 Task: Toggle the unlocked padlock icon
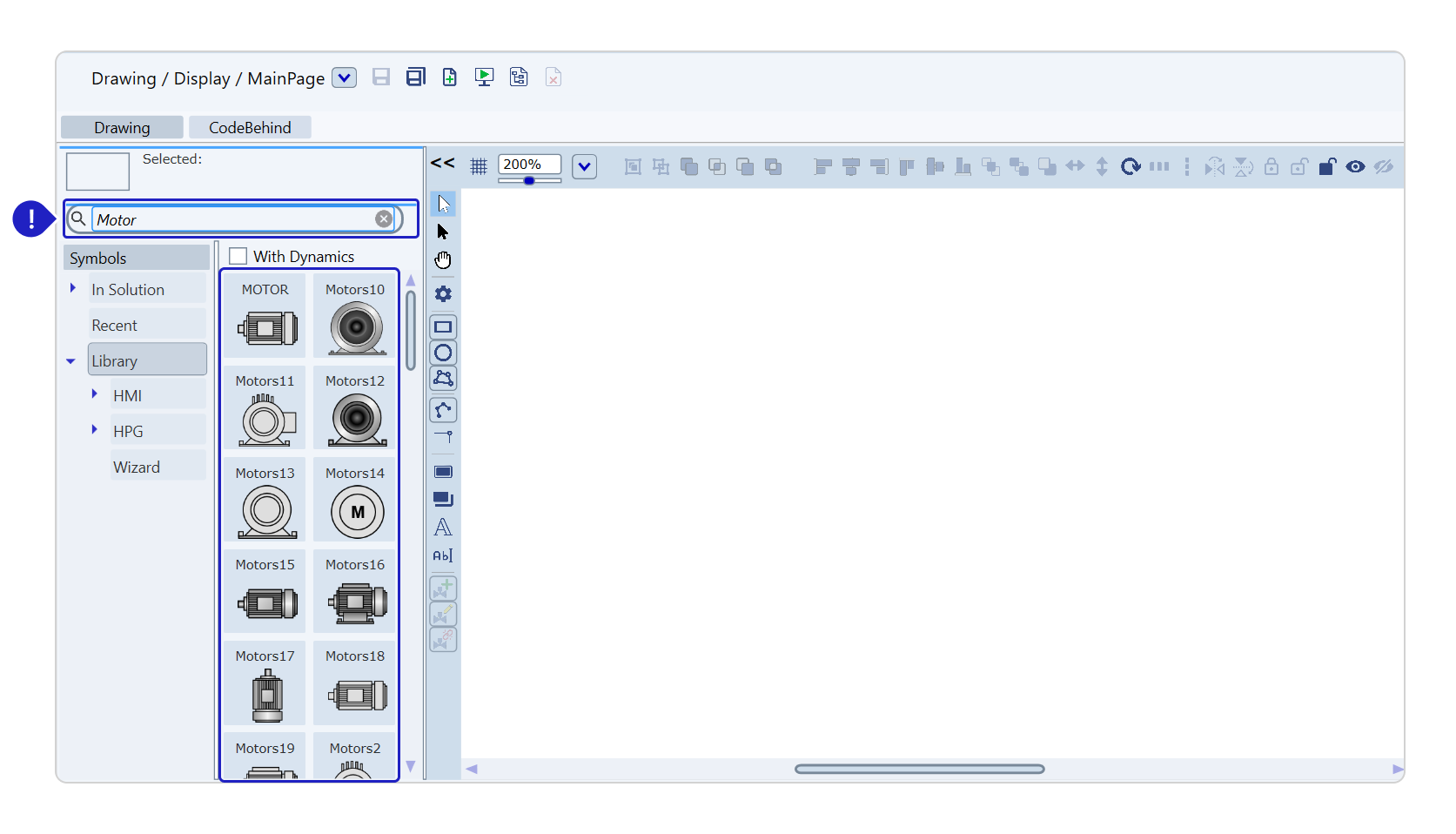(1327, 166)
